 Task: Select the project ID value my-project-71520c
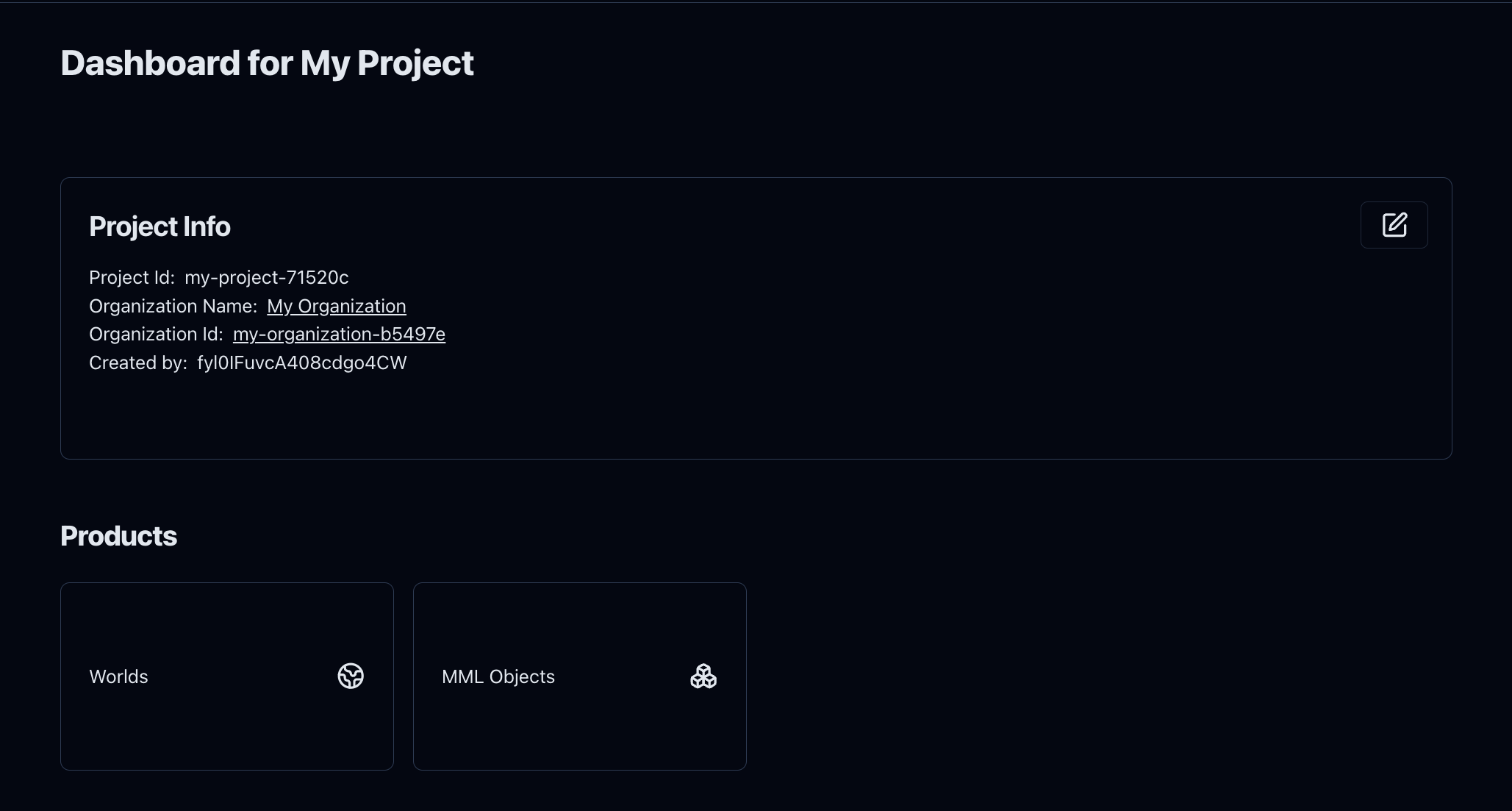pos(266,278)
